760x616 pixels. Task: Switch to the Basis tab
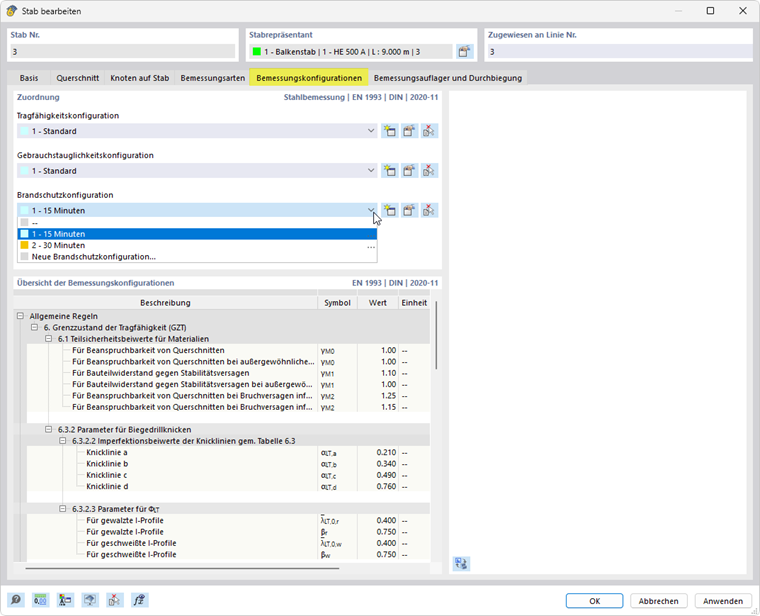point(29,78)
